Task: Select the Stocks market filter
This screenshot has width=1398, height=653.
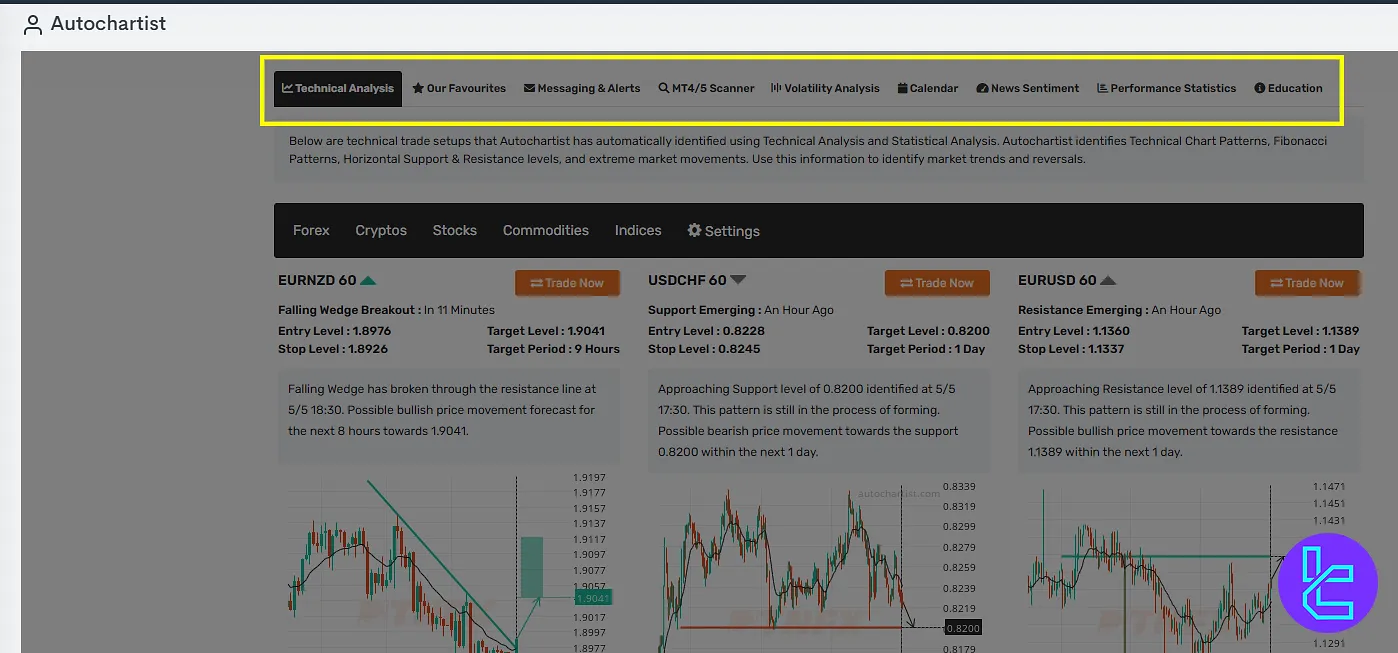Action: pyautogui.click(x=455, y=230)
